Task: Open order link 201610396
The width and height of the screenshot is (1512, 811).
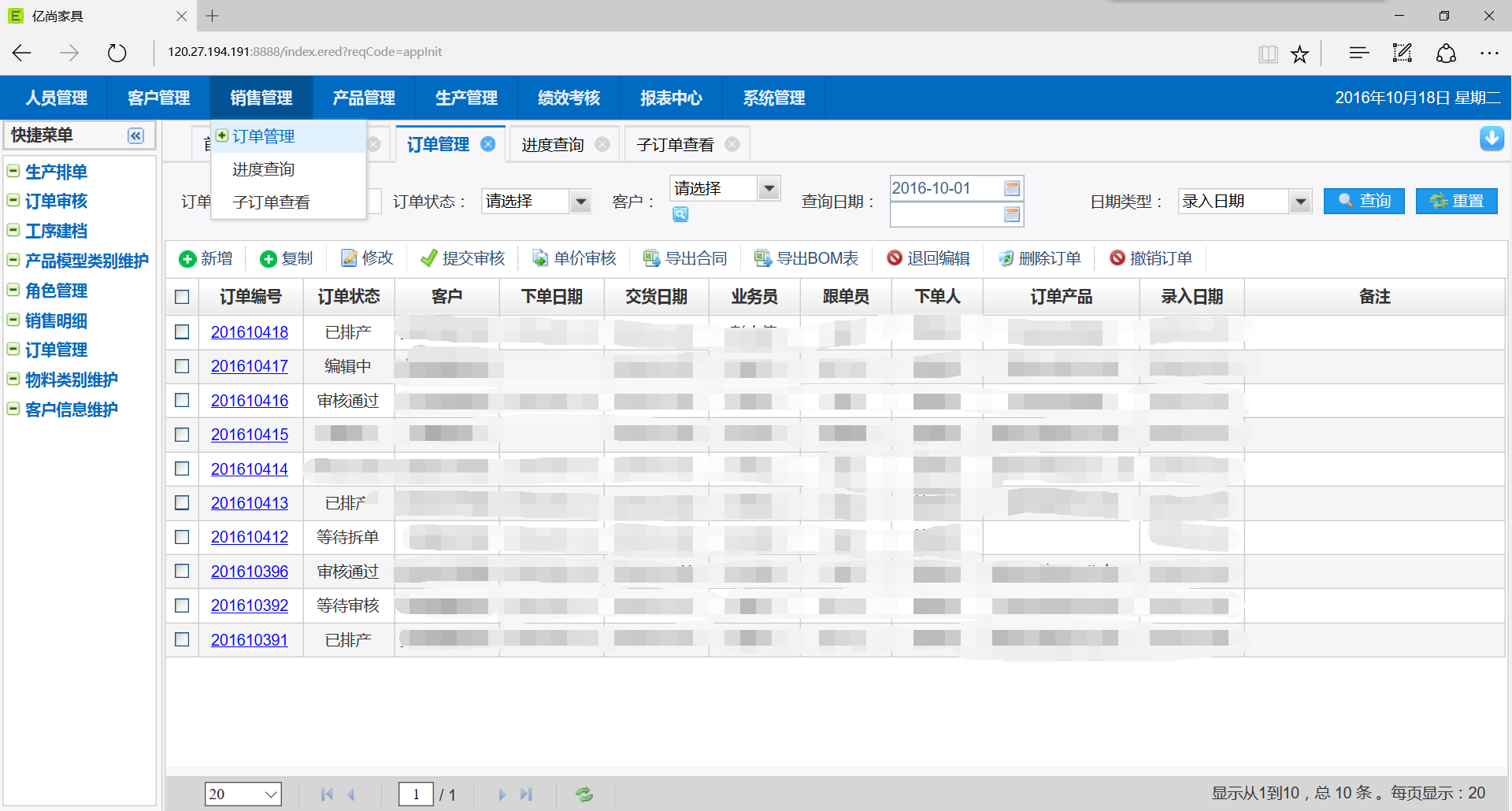Action: pos(250,572)
